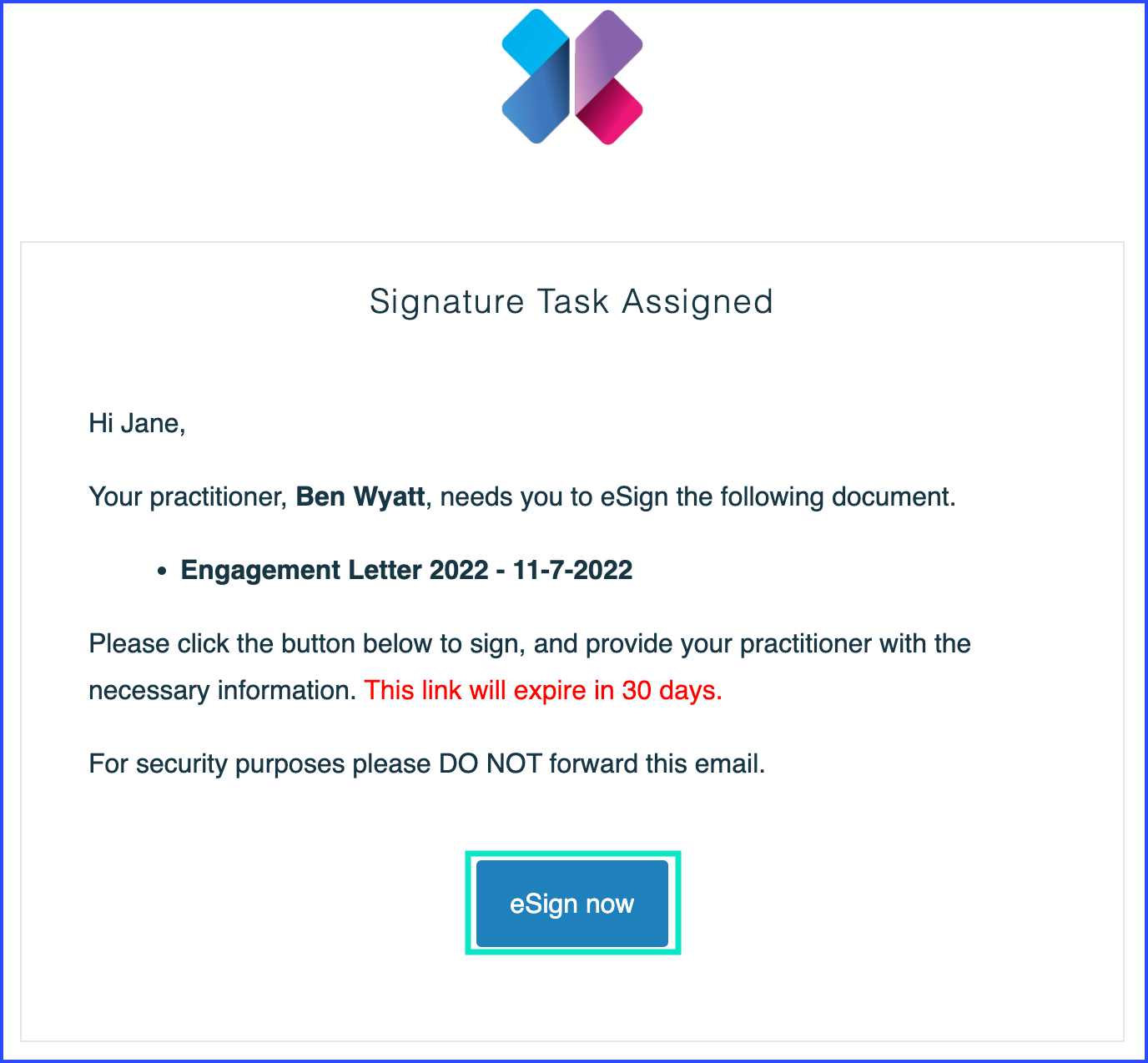
Task: Click the eSign now button
Action: [572, 904]
